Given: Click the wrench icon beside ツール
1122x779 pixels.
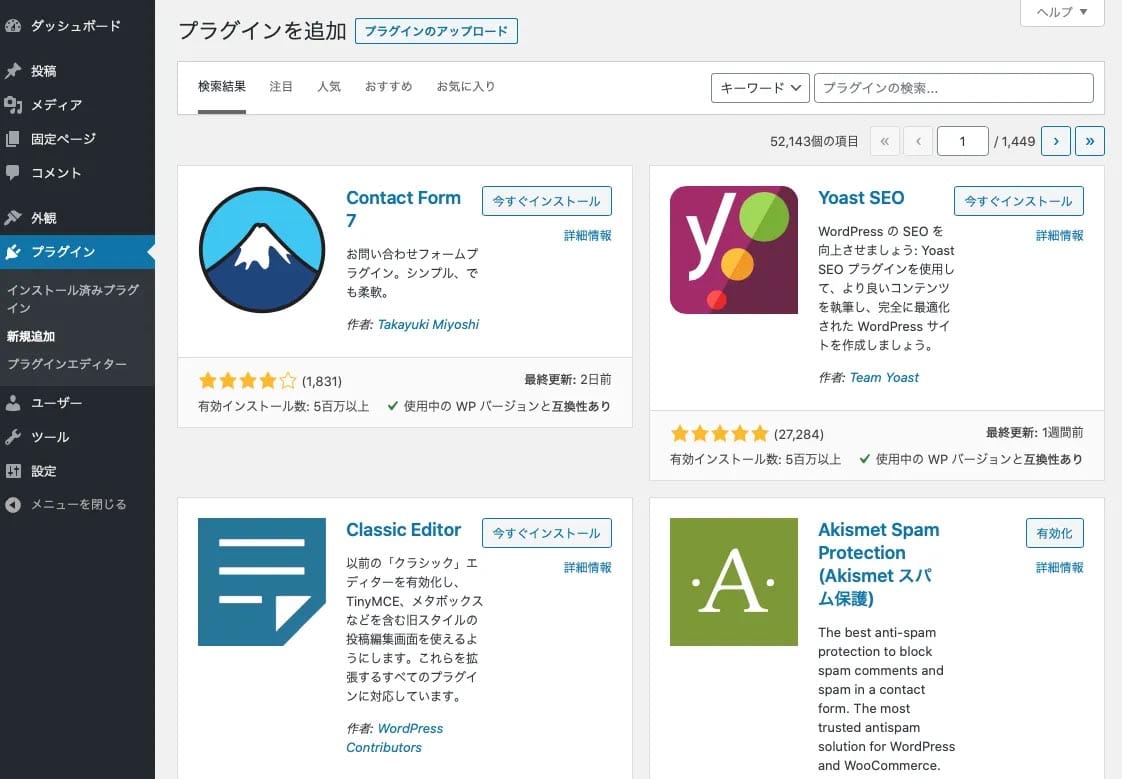Looking at the screenshot, I should [12, 436].
